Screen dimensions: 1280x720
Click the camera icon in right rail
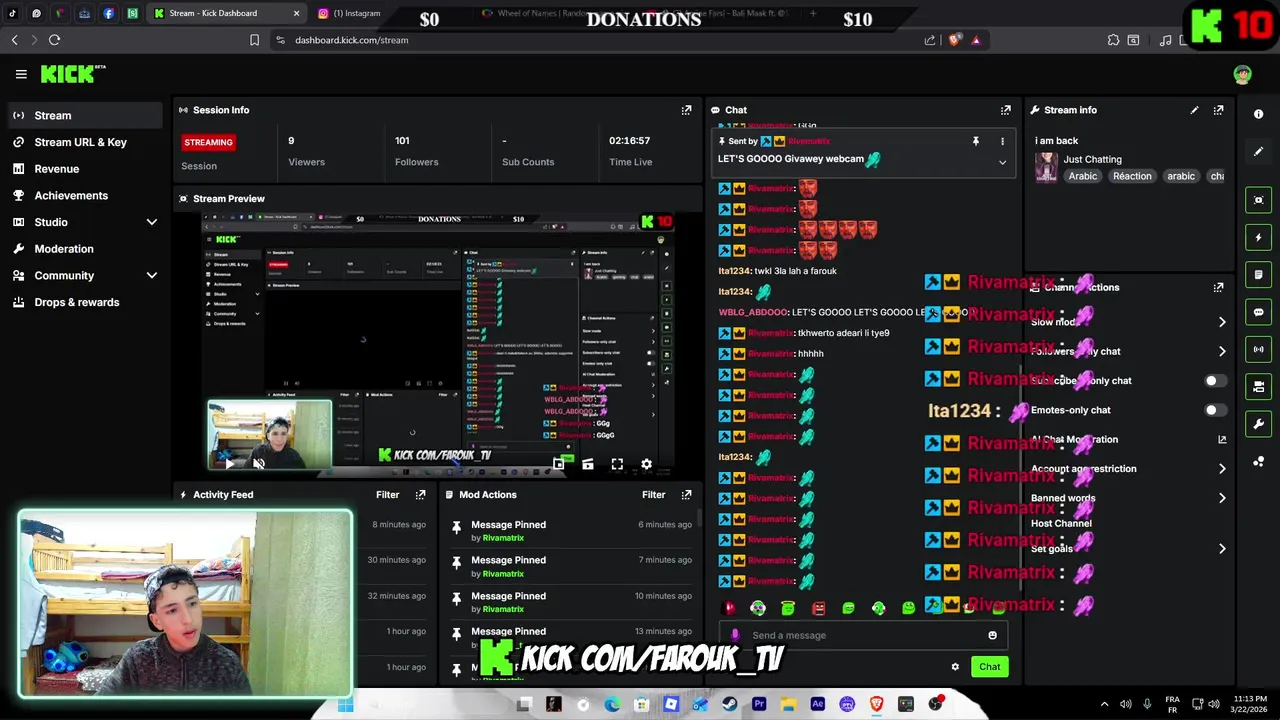tap(1258, 387)
